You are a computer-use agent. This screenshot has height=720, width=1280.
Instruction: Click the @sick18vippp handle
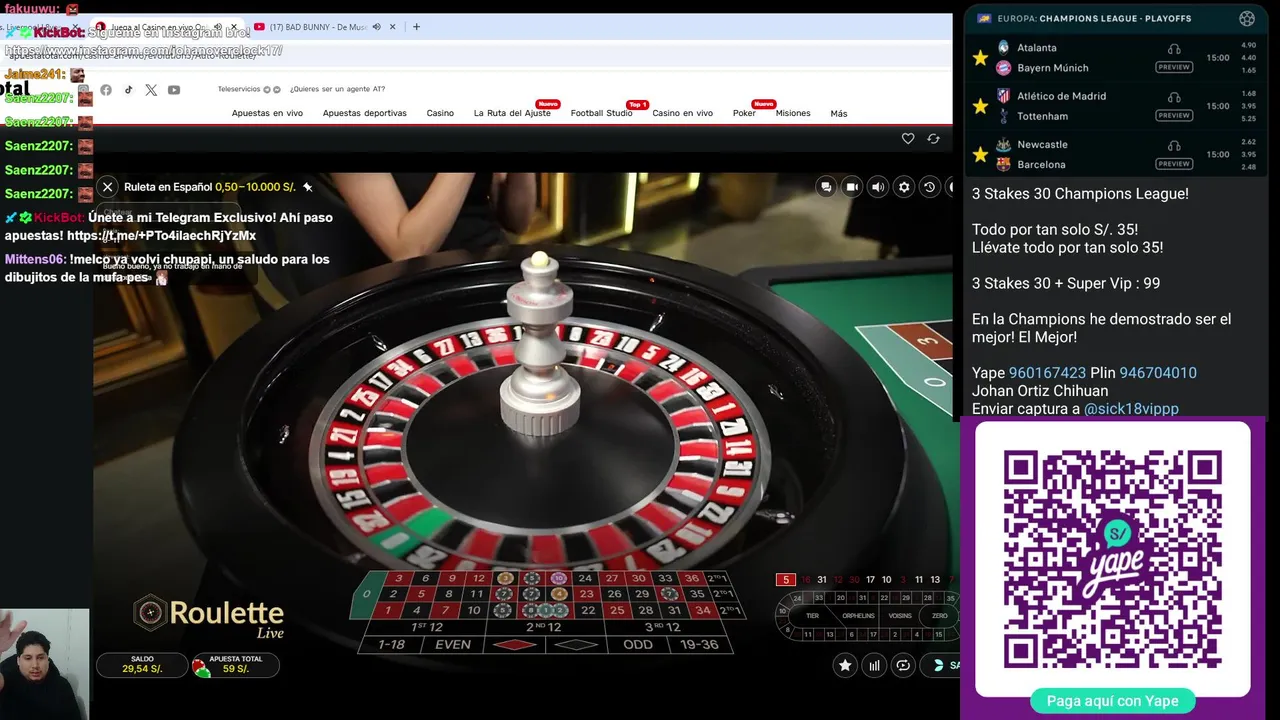click(x=1131, y=409)
